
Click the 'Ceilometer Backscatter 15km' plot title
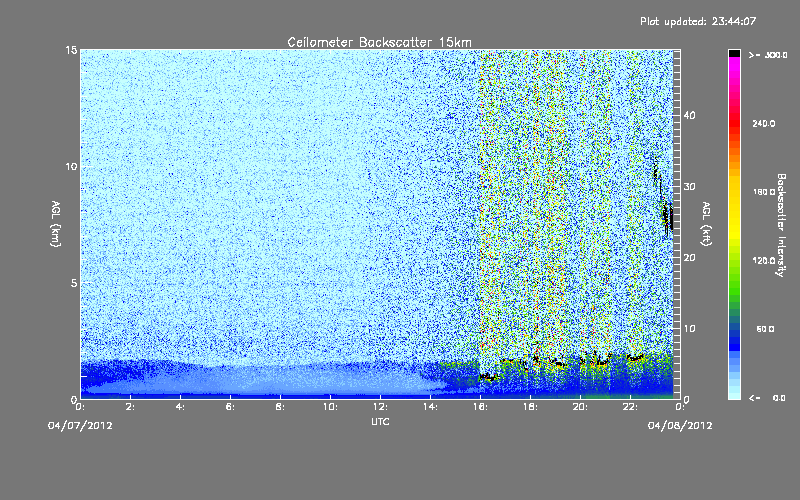[379, 42]
